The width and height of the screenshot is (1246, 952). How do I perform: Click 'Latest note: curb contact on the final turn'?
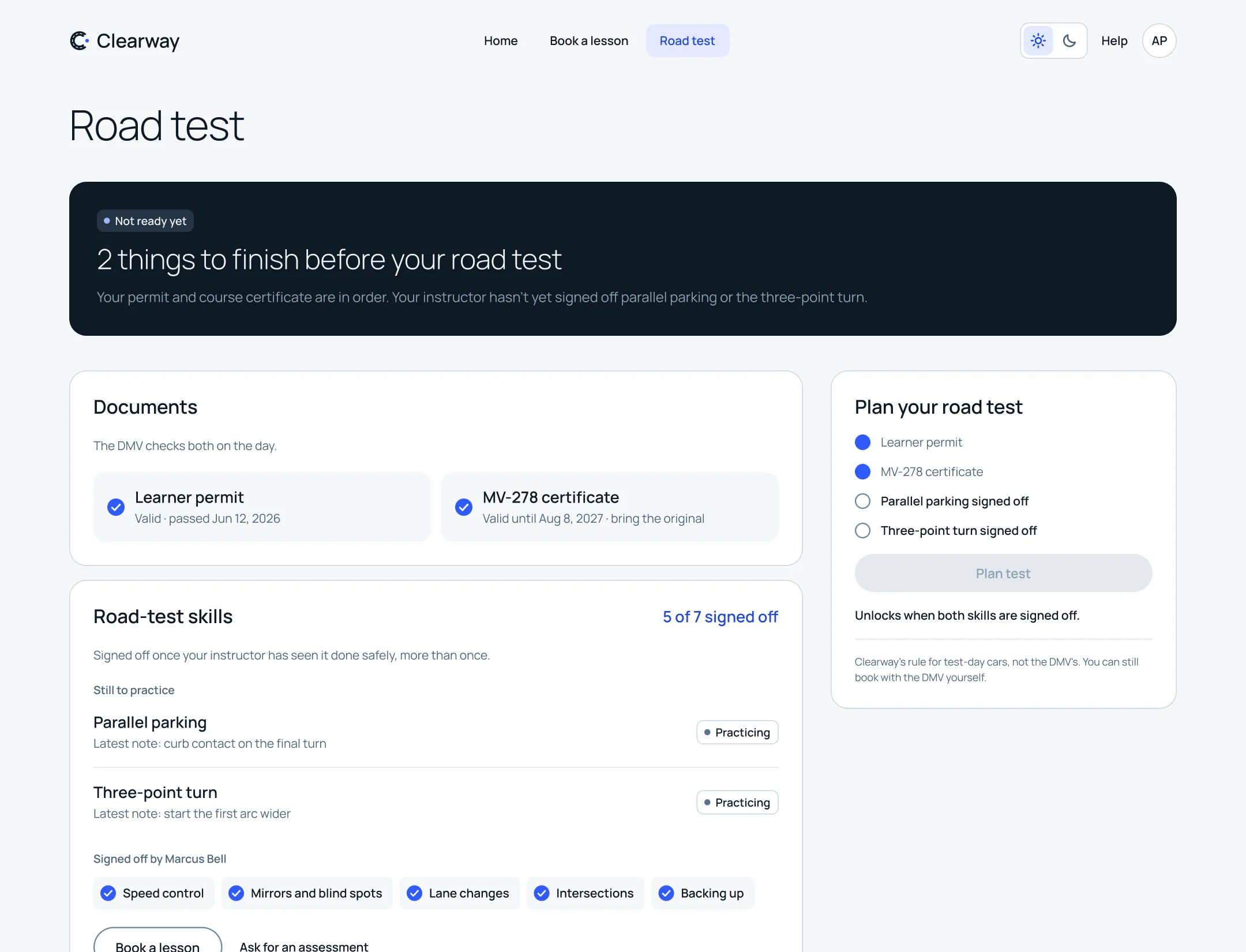tap(210, 744)
